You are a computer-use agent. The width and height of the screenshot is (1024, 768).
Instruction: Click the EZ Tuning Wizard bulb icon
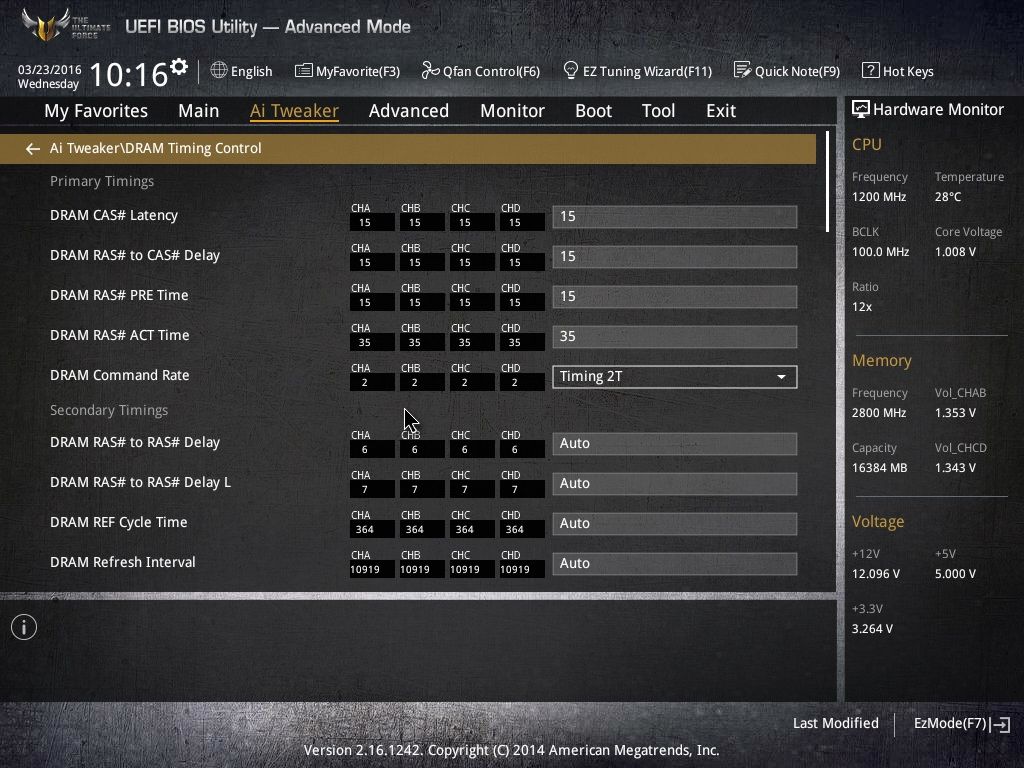(571, 70)
